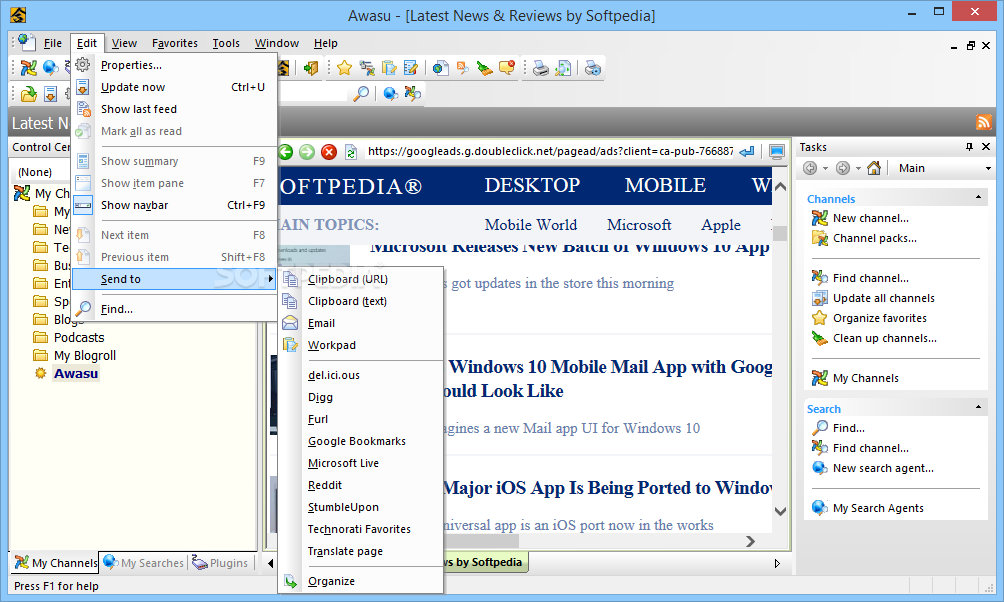Click the orange RSS feed icon
The image size is (1004, 602).
tap(984, 122)
